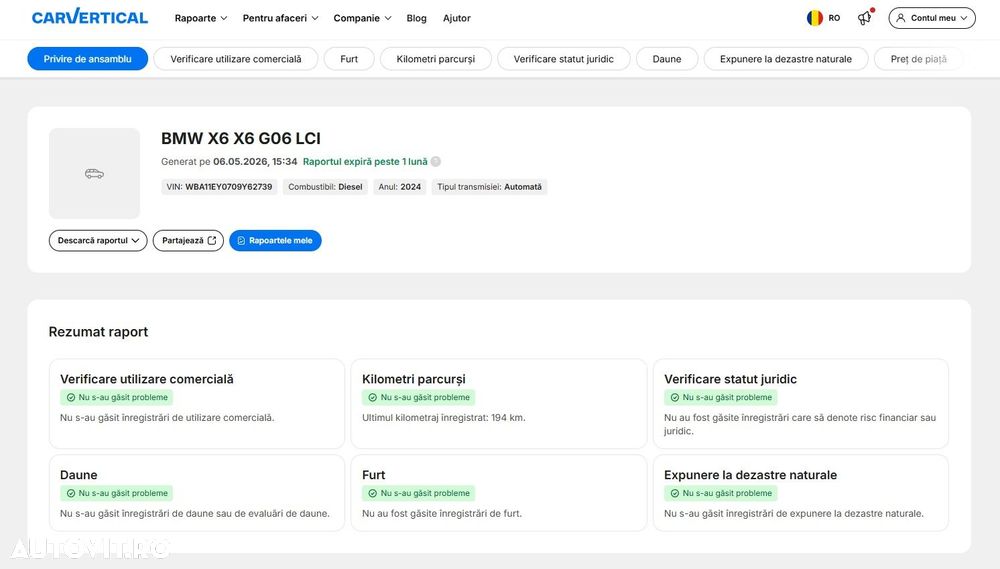Image resolution: width=1000 pixels, height=569 pixels.
Task: Select the Privire de ansamblu tab
Action: pyautogui.click(x=87, y=59)
